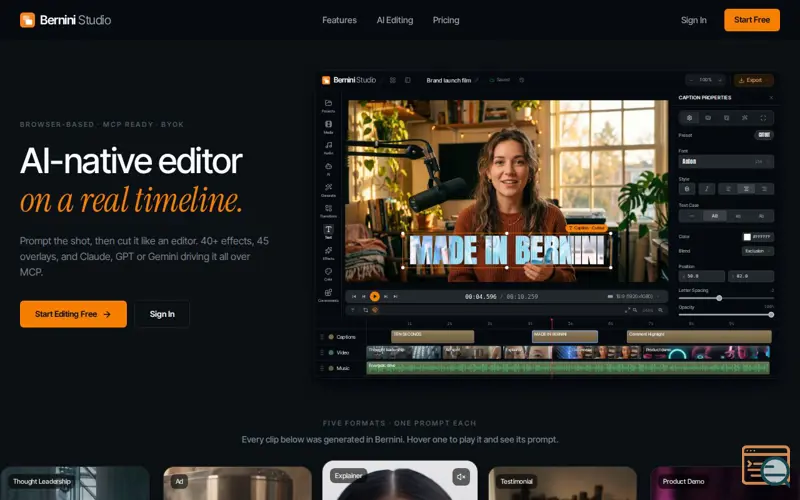Select the first Caption Properties tab icon
This screenshot has width=800, height=500.
689,118
